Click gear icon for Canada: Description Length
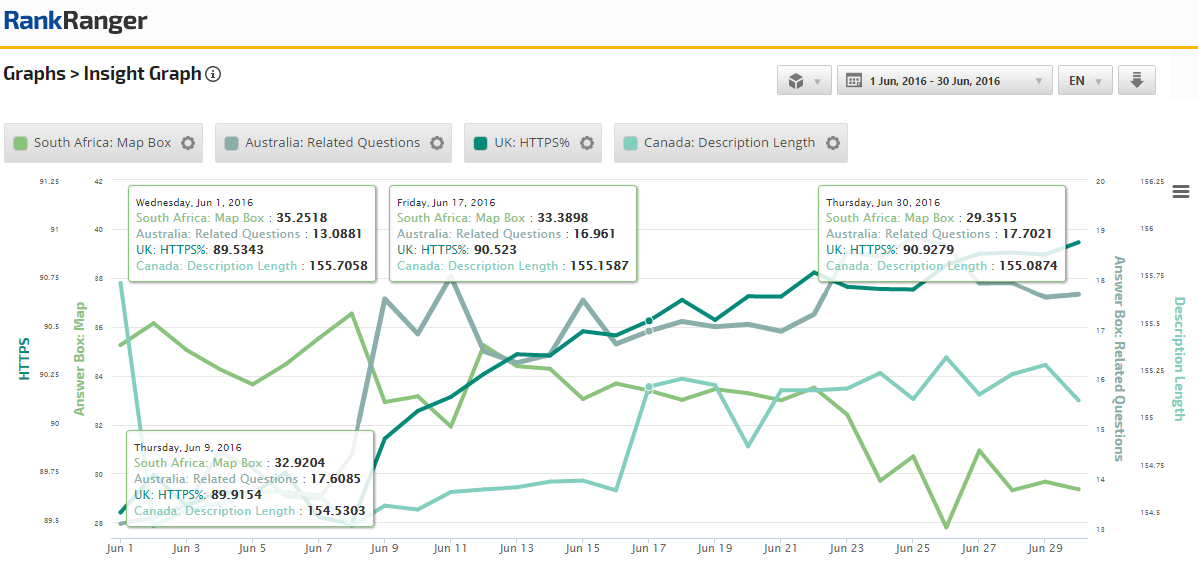Image resolution: width=1198 pixels, height=565 pixels. [832, 143]
